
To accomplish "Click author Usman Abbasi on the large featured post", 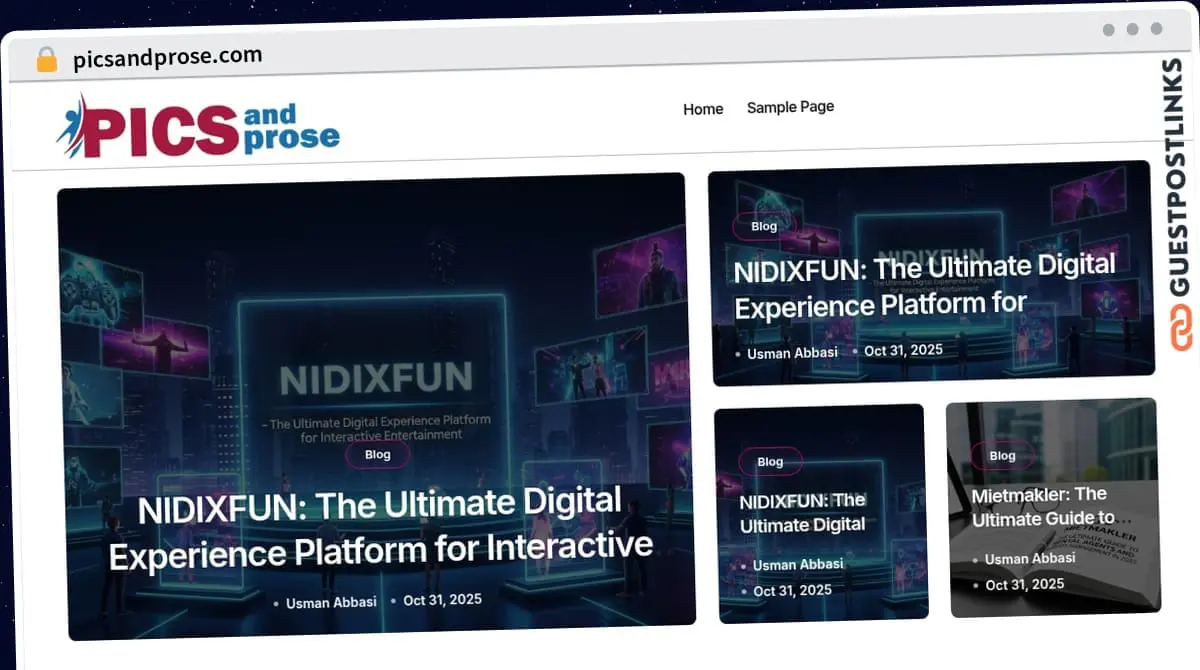I will 331,602.
